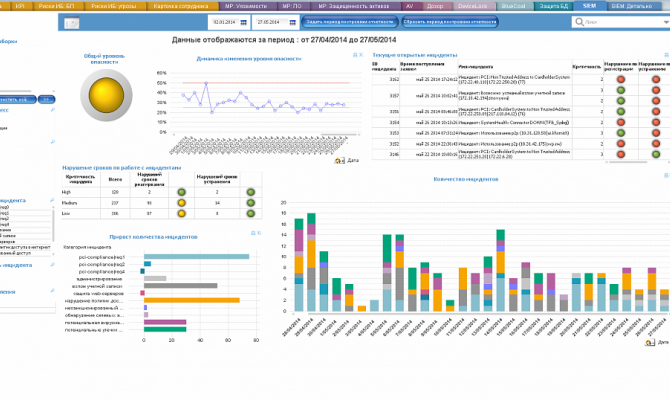
Task: Expand the search box dropdown arrow
Action: pyautogui.click(x=666, y=22)
